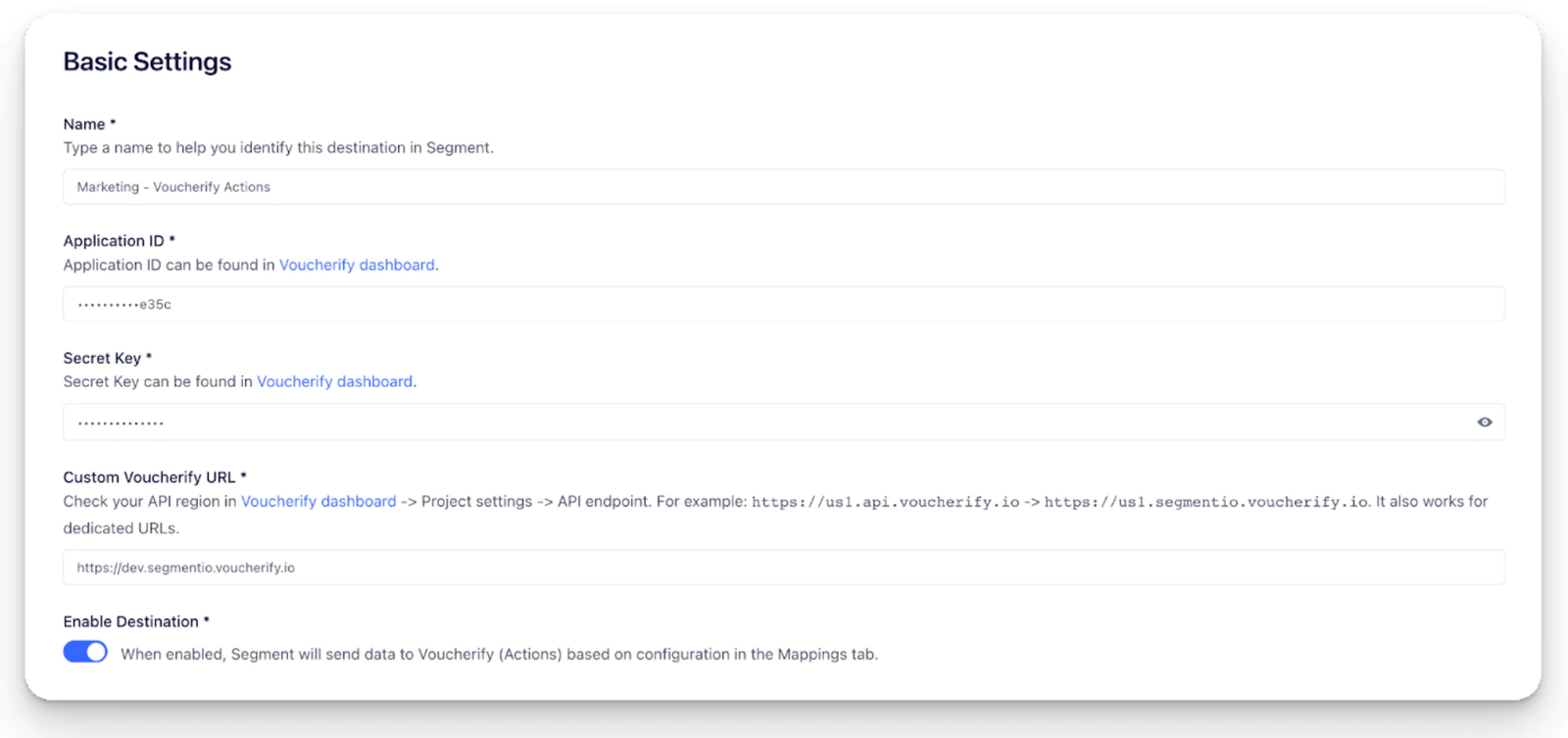Click the Name input field
This screenshot has width=1568, height=738.
[x=782, y=187]
